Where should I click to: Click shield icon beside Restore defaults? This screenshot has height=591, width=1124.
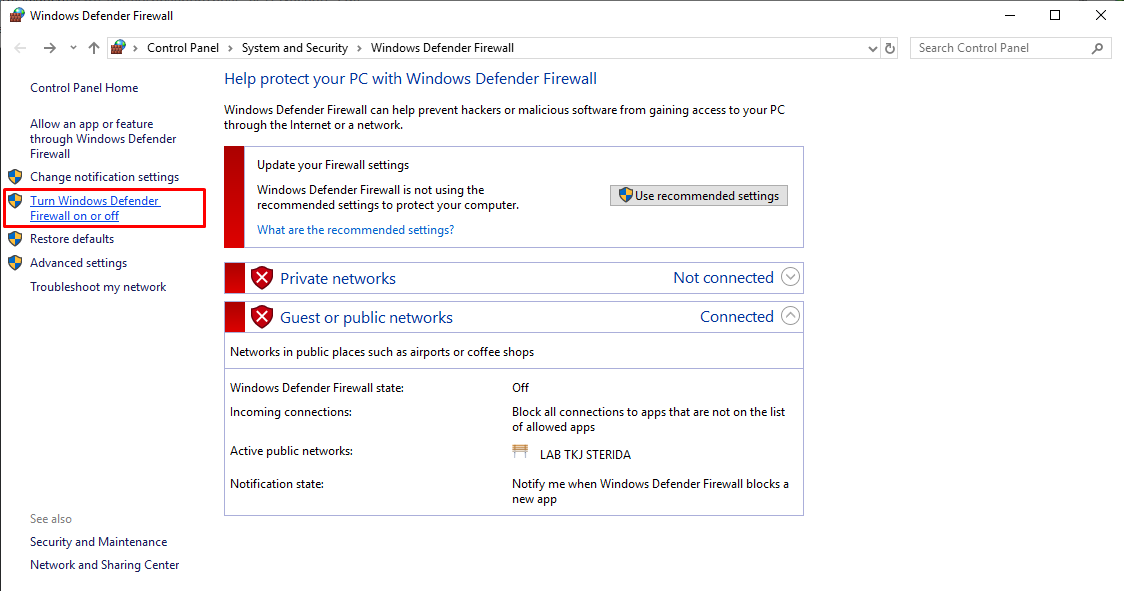coord(15,239)
